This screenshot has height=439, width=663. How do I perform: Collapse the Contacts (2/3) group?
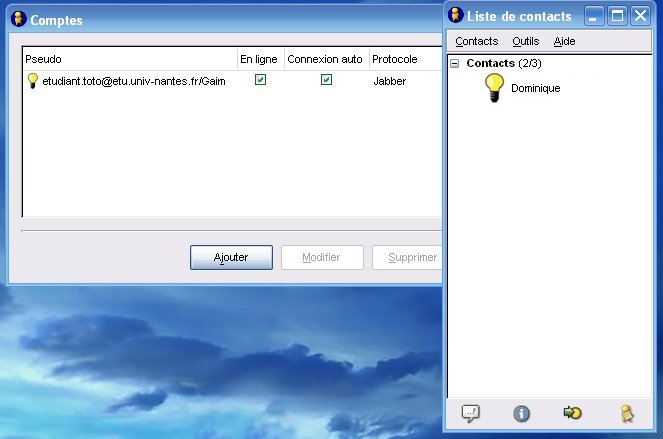pyautogui.click(x=455, y=63)
